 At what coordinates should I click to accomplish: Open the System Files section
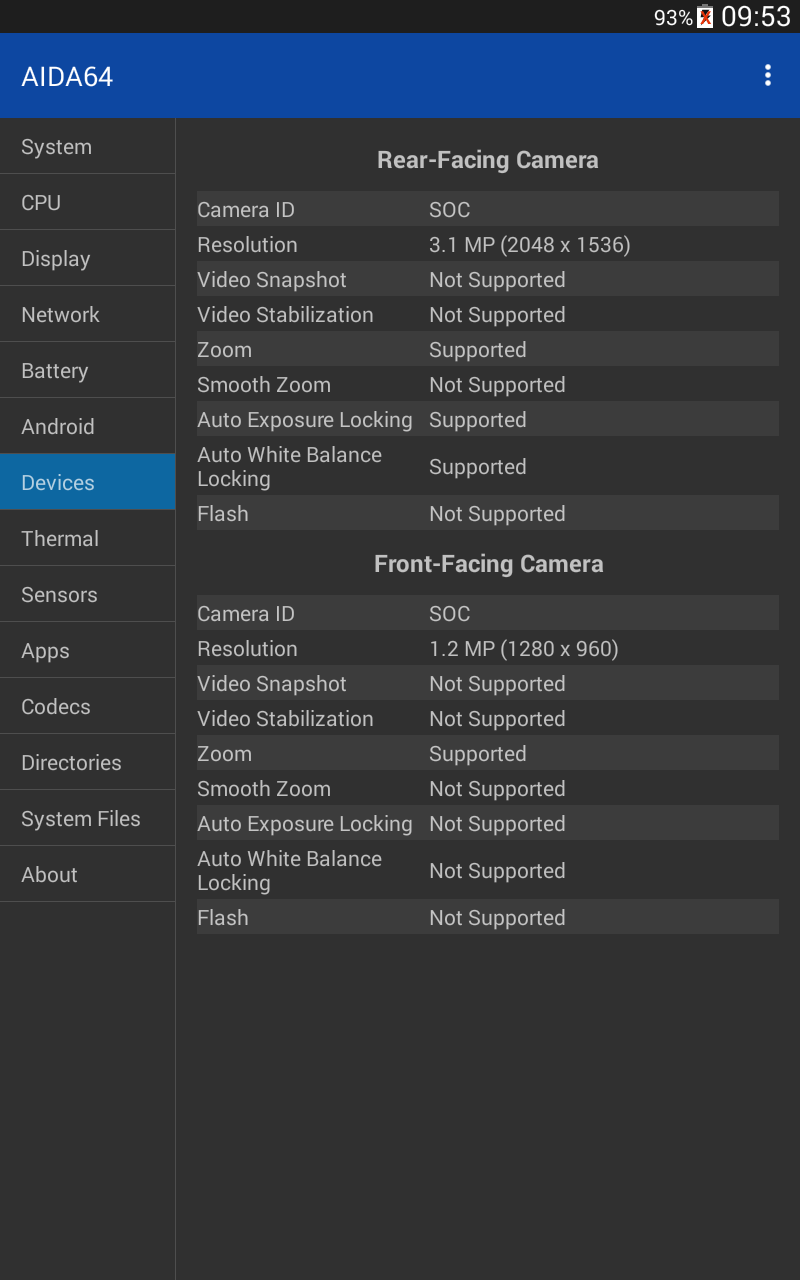click(87, 818)
